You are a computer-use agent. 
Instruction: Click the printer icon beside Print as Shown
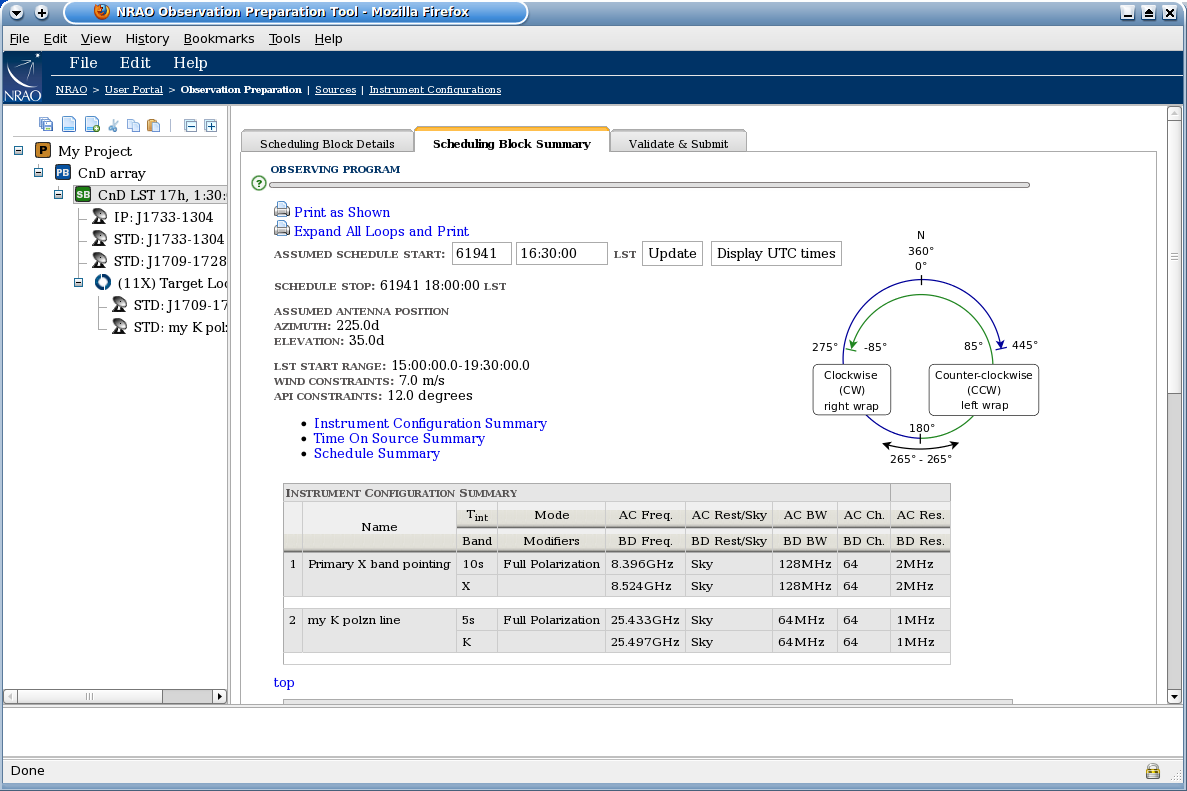pos(281,212)
